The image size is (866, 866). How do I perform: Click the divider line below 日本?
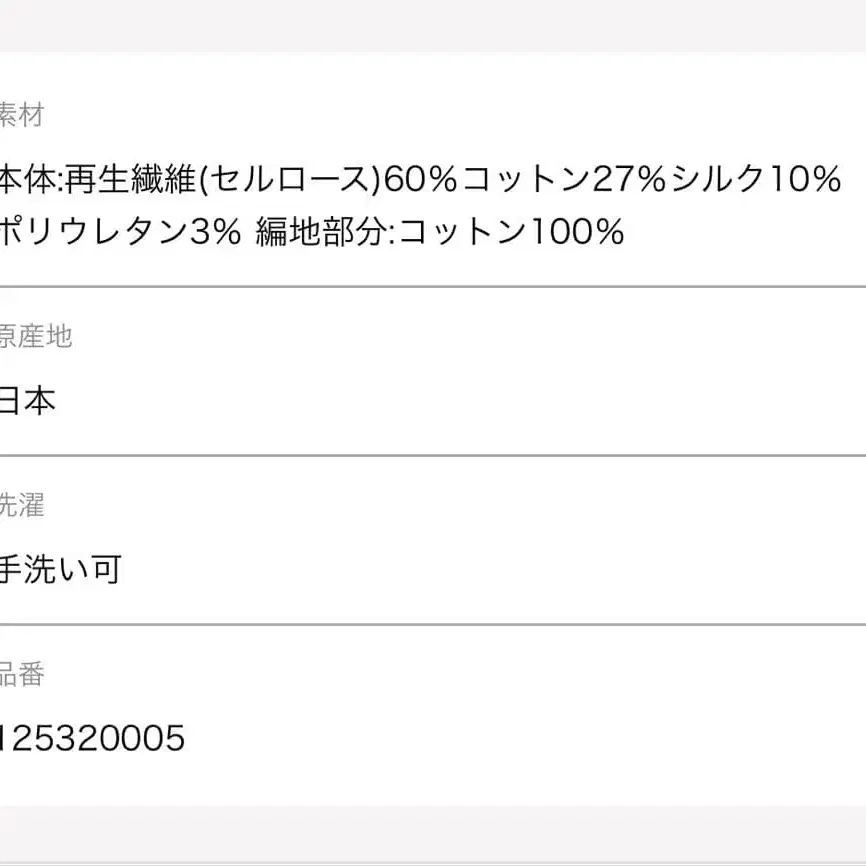click(433, 455)
